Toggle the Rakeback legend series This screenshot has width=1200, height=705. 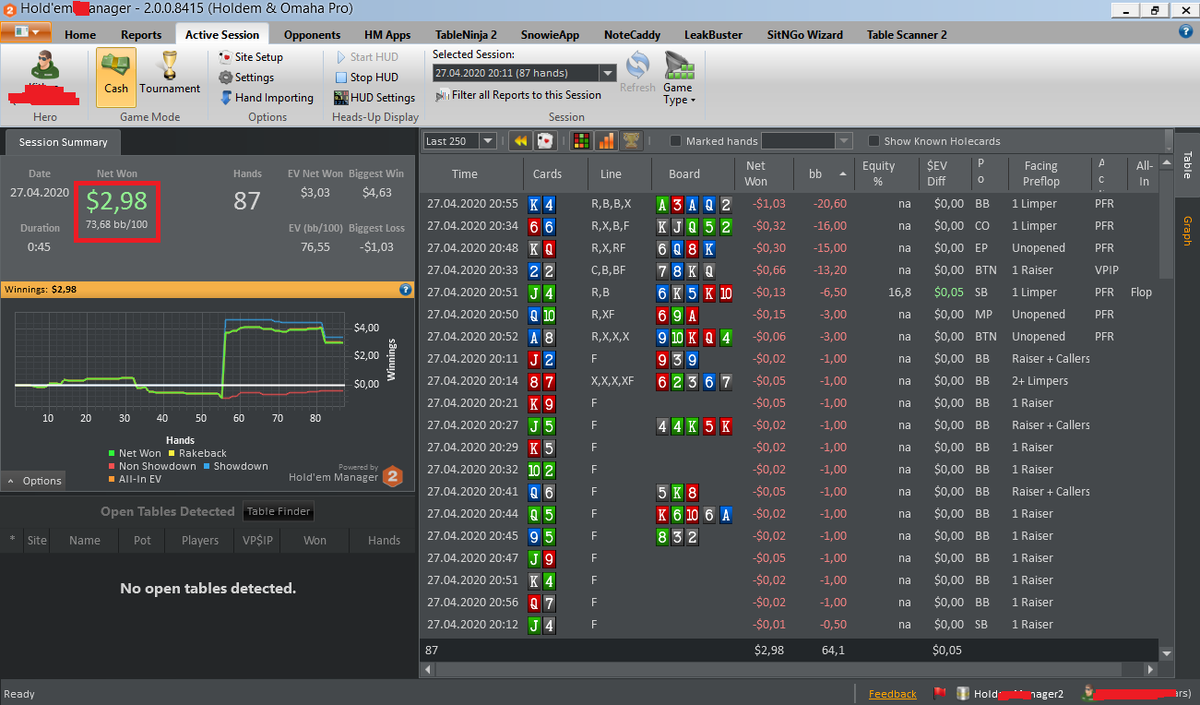(197, 453)
